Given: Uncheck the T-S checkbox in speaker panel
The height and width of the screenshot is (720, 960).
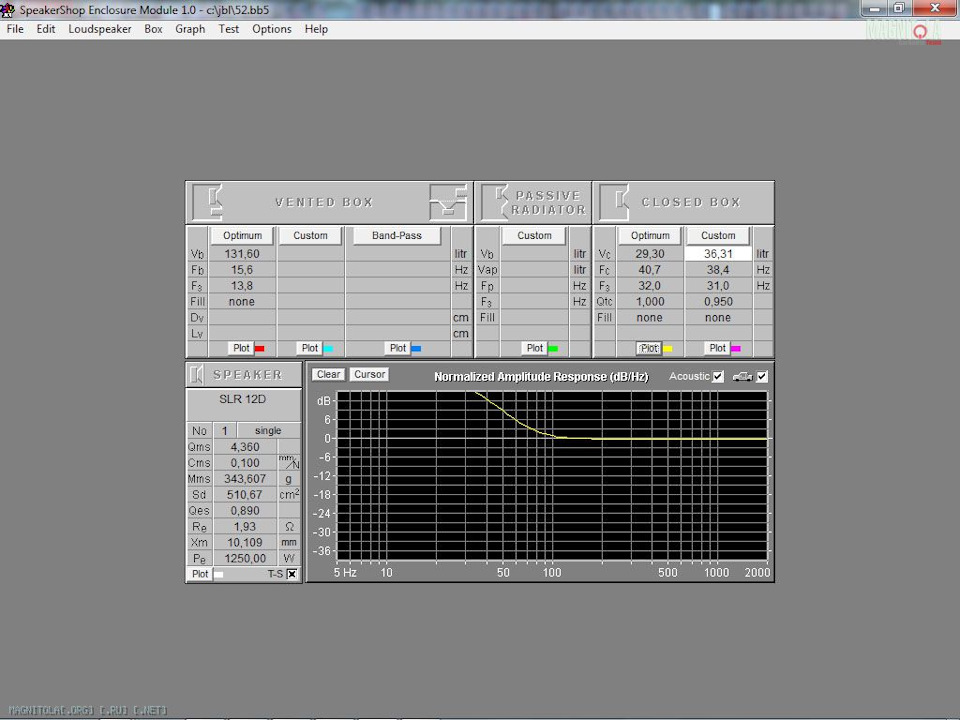Looking at the screenshot, I should pyautogui.click(x=292, y=574).
